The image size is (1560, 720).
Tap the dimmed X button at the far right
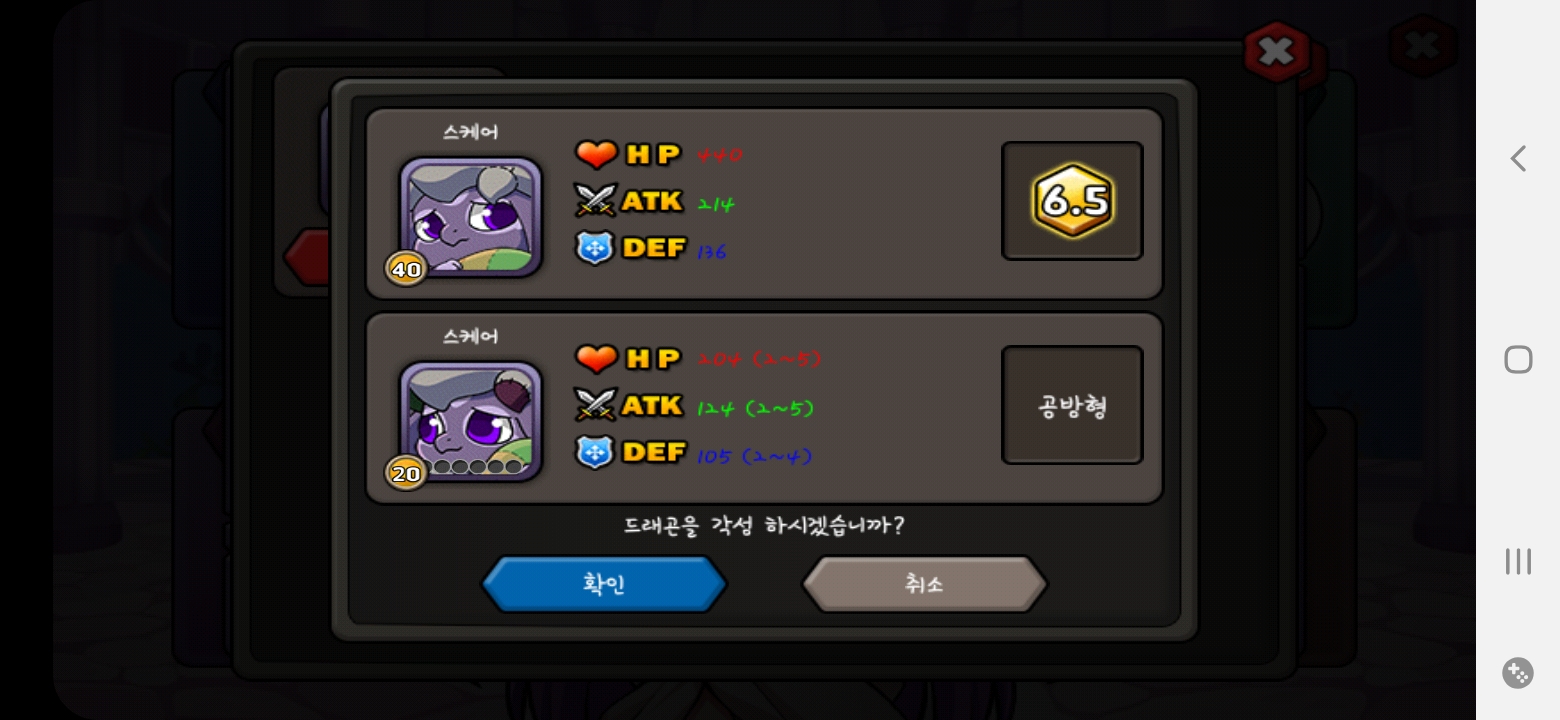pos(1422,46)
